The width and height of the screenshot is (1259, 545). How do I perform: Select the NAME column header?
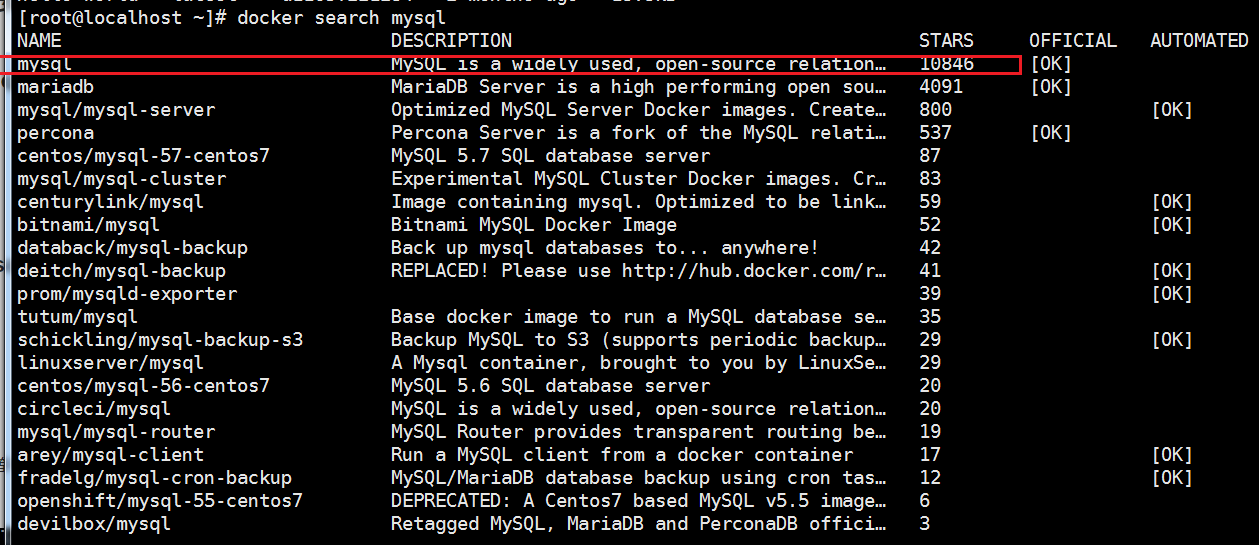39,41
